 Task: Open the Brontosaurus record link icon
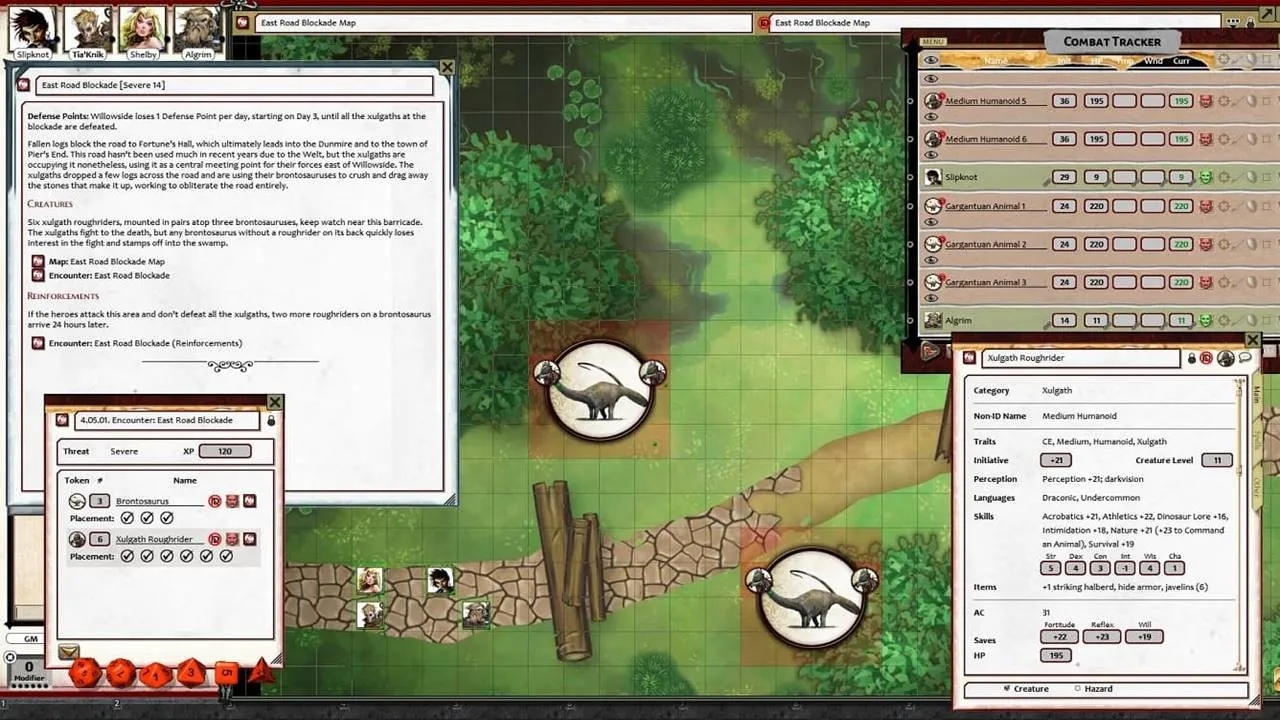(249, 501)
